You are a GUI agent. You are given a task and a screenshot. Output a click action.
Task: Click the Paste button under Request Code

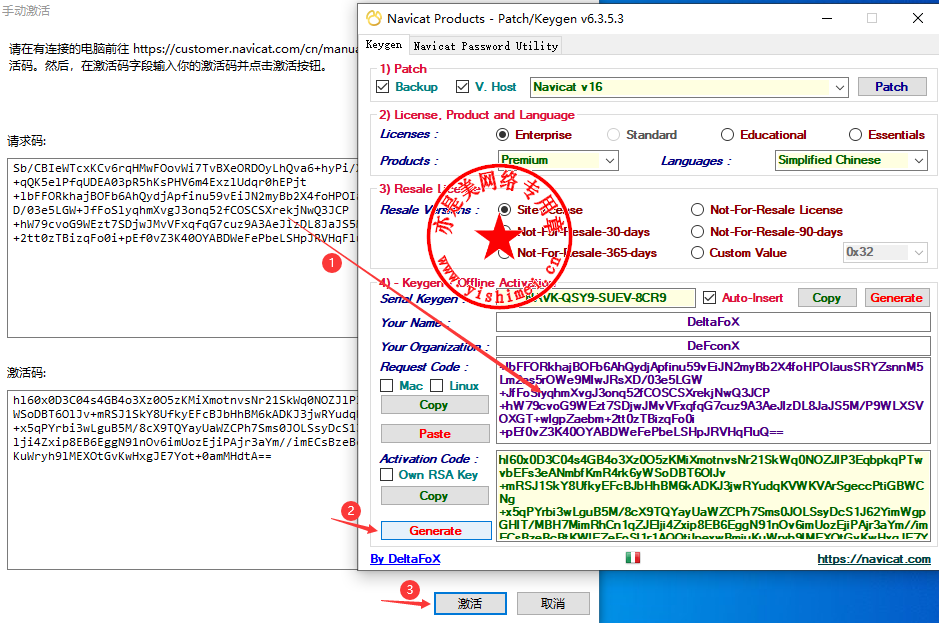coord(435,434)
